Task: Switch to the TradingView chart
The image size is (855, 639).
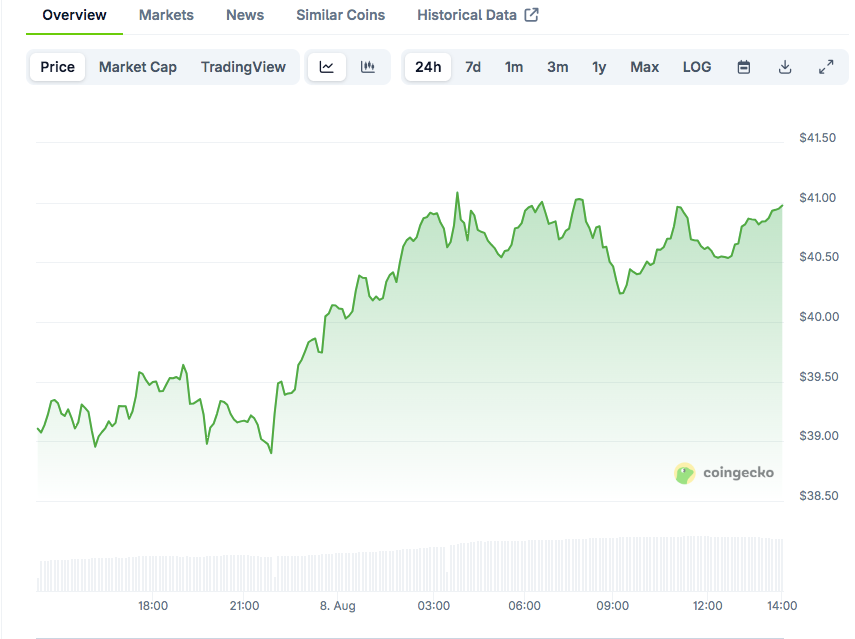Action: [x=243, y=67]
